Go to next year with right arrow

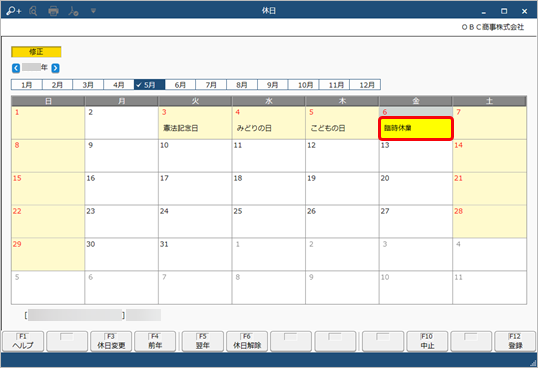tap(55, 68)
